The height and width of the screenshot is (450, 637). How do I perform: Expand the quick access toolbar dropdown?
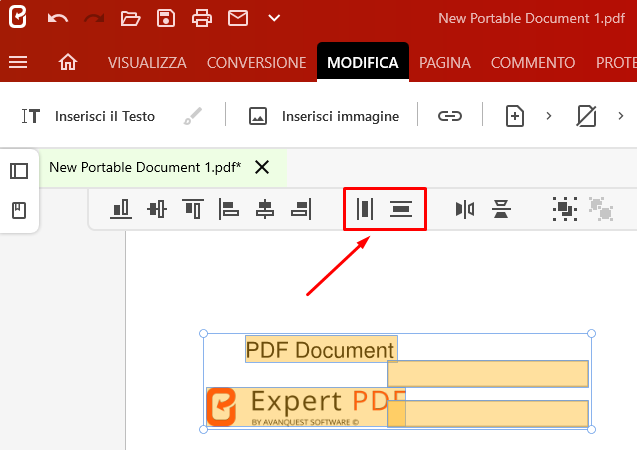[x=274, y=18]
